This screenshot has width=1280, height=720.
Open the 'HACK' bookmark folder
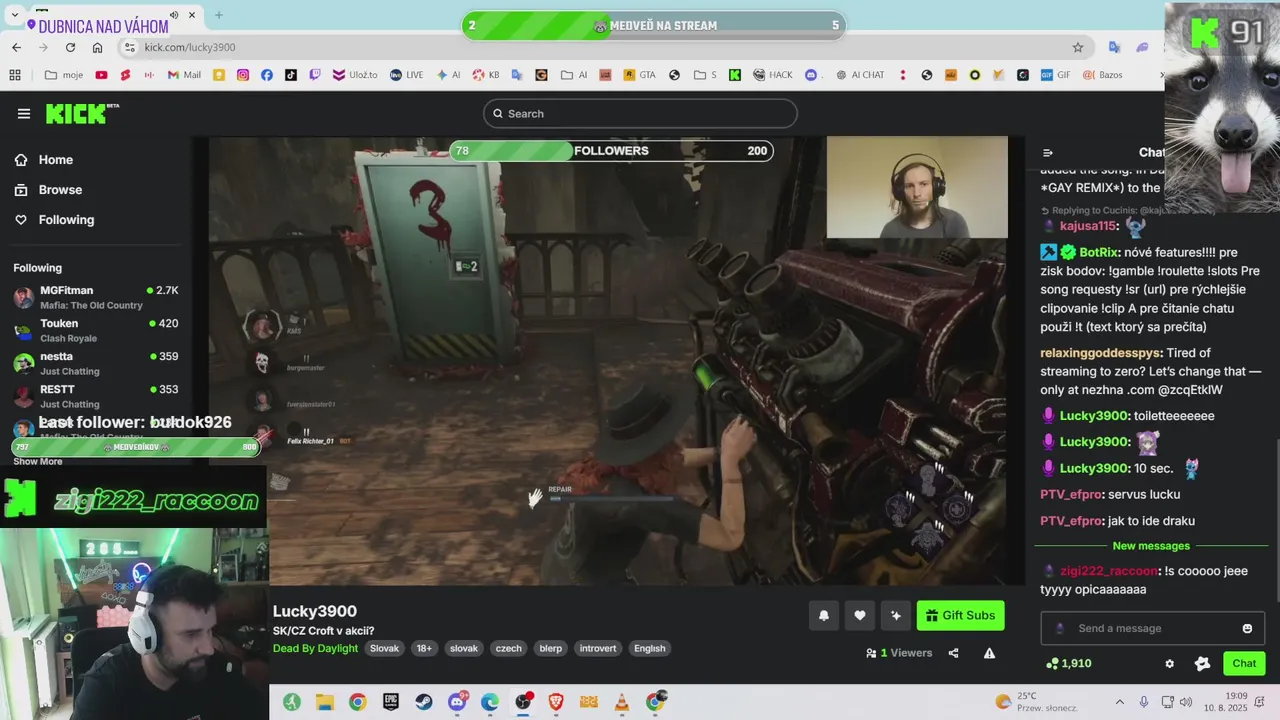tap(773, 75)
